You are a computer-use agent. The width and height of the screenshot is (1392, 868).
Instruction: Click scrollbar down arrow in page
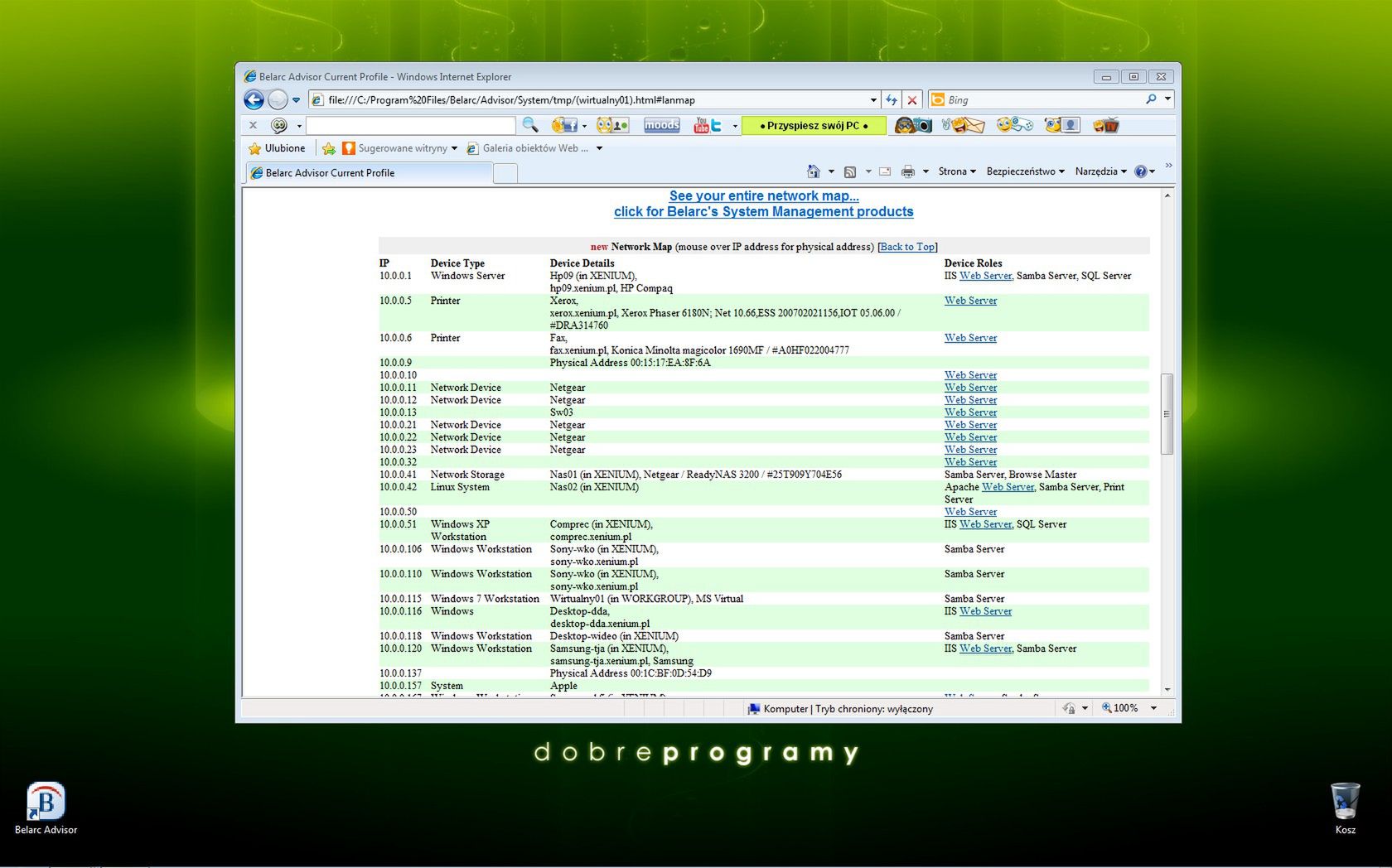[x=1167, y=689]
